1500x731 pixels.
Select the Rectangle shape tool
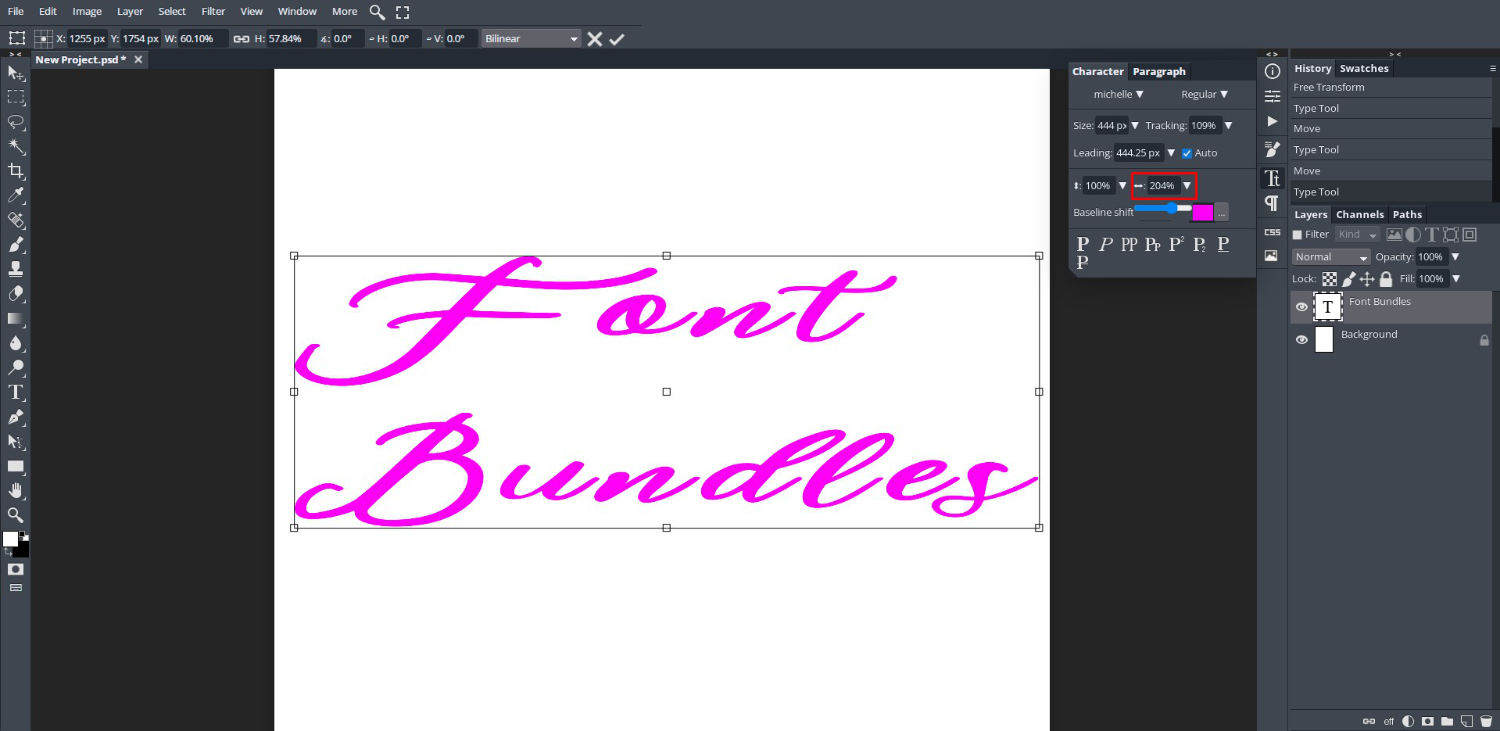16,466
